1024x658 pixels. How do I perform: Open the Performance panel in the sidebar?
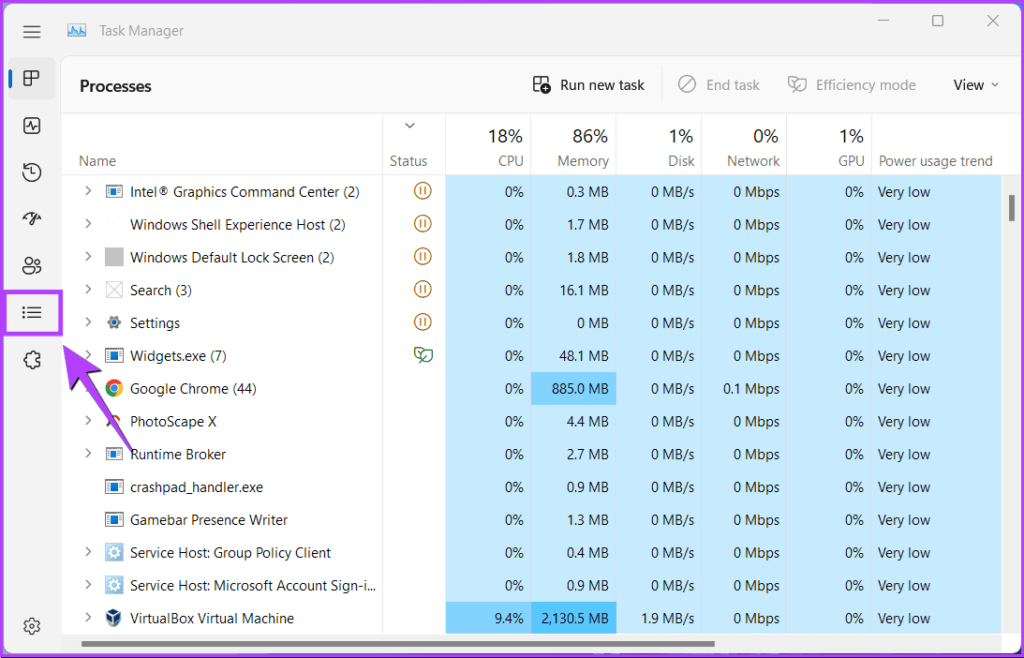coord(31,125)
